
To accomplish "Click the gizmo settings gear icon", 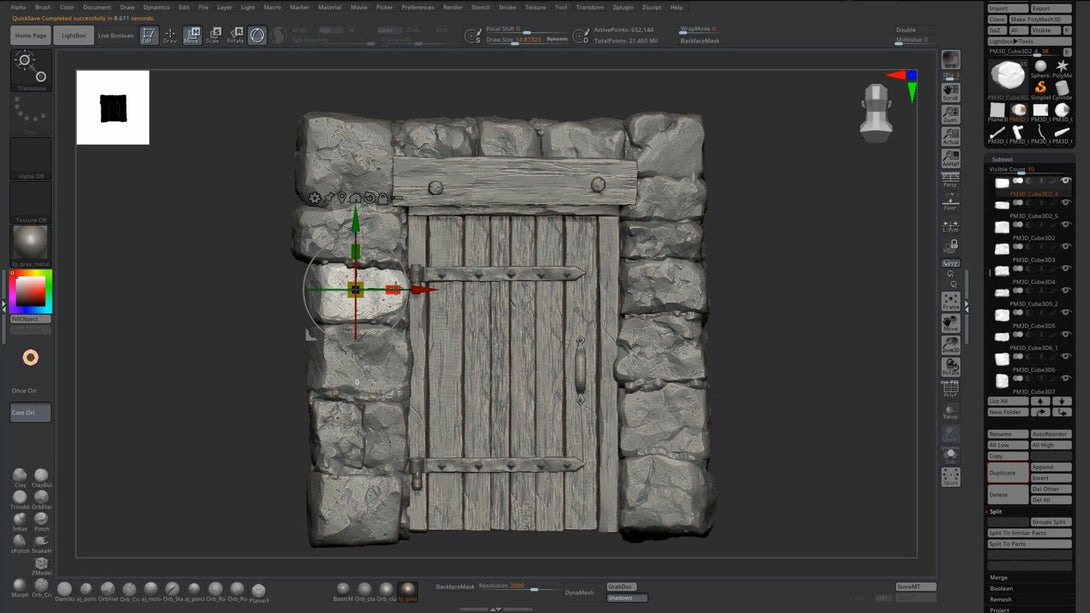I will 315,198.
